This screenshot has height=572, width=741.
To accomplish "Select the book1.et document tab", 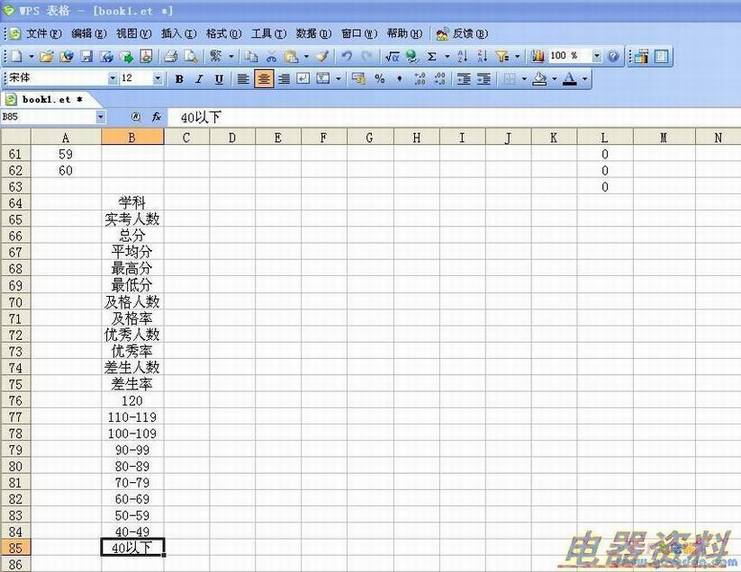I will tap(45, 99).
